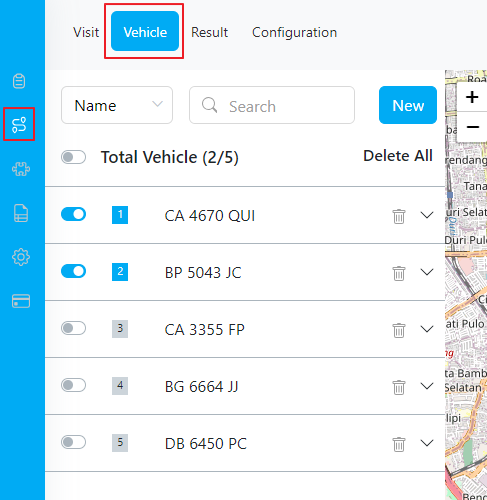Open the gear settings sidebar icon
The image size is (487, 500).
click(x=21, y=257)
